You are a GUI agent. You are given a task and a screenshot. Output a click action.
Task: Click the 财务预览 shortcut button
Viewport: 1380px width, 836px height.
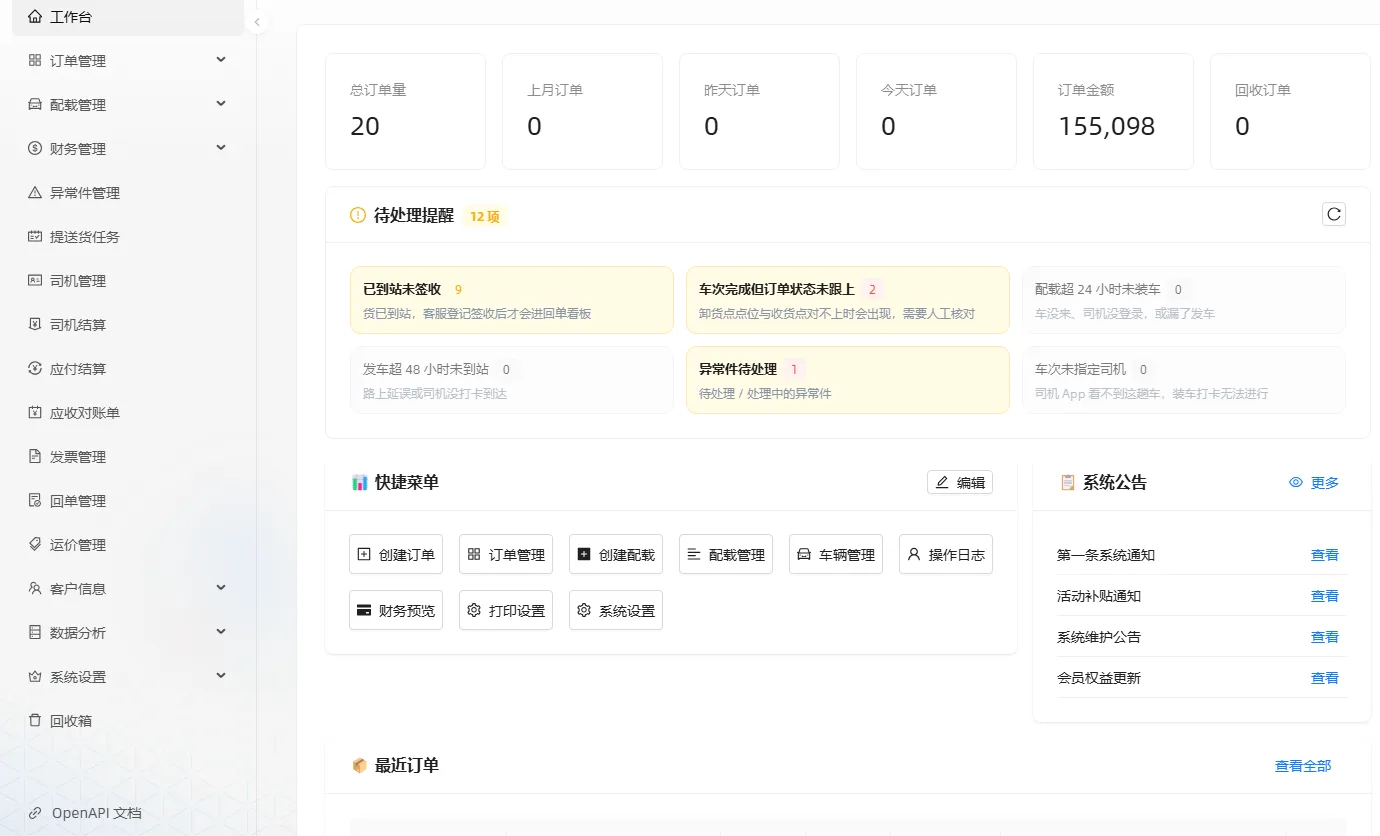click(x=396, y=610)
